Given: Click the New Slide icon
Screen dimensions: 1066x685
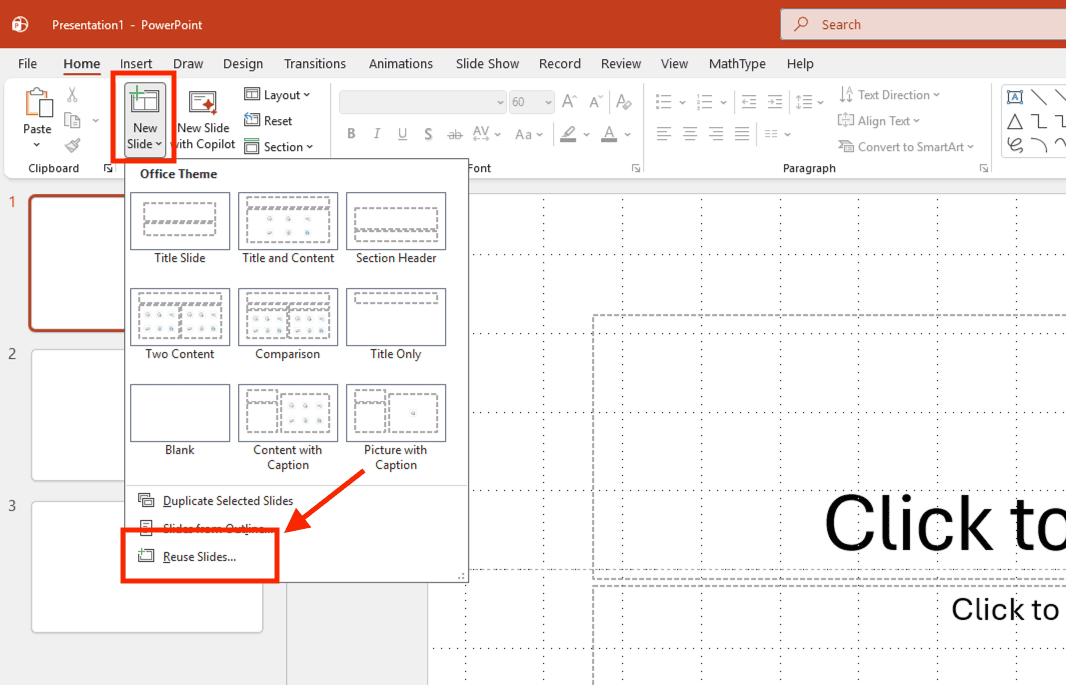Looking at the screenshot, I should 144,101.
